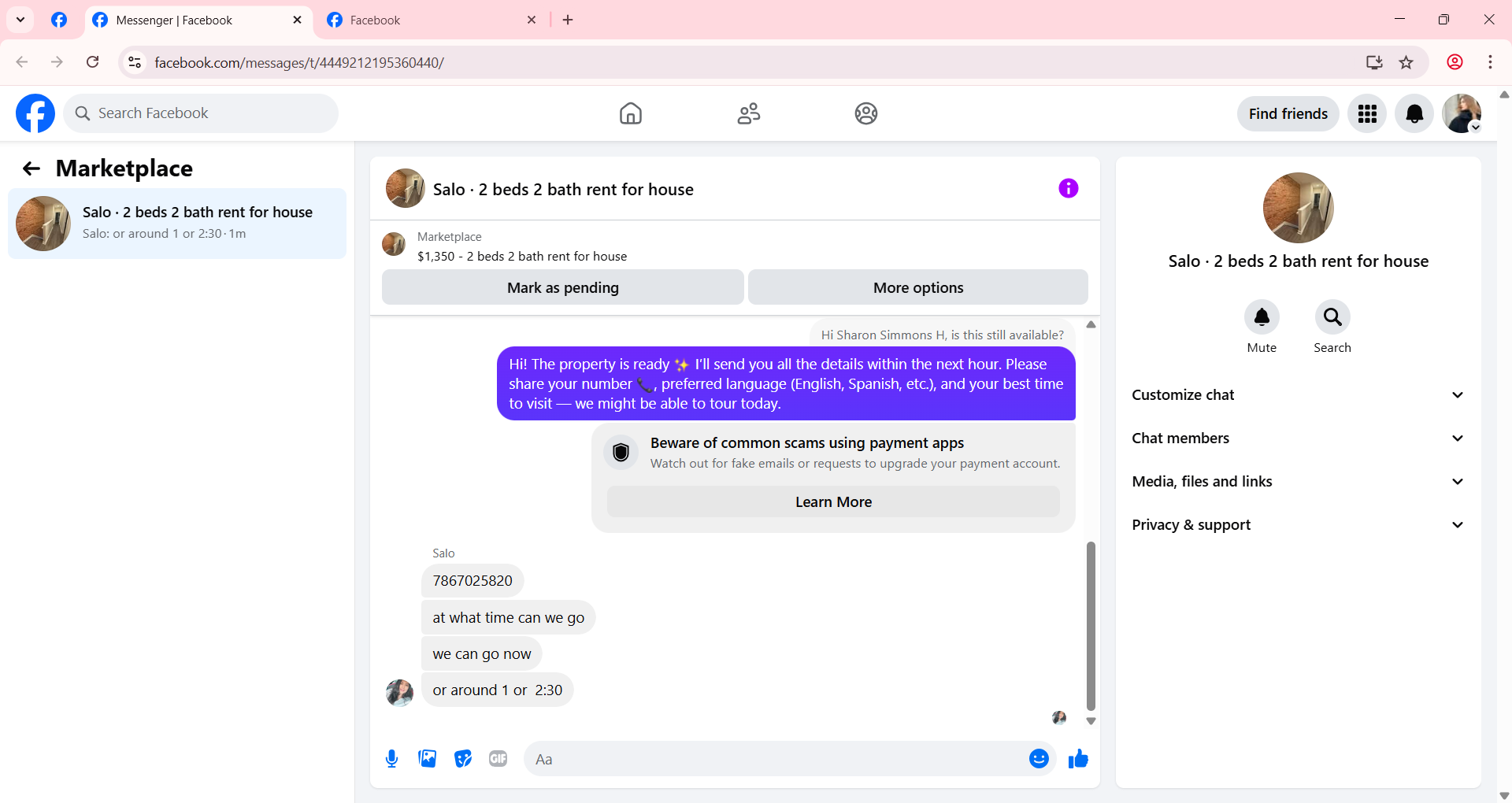
Task: Open the conversation information icon
Action: [x=1068, y=188]
